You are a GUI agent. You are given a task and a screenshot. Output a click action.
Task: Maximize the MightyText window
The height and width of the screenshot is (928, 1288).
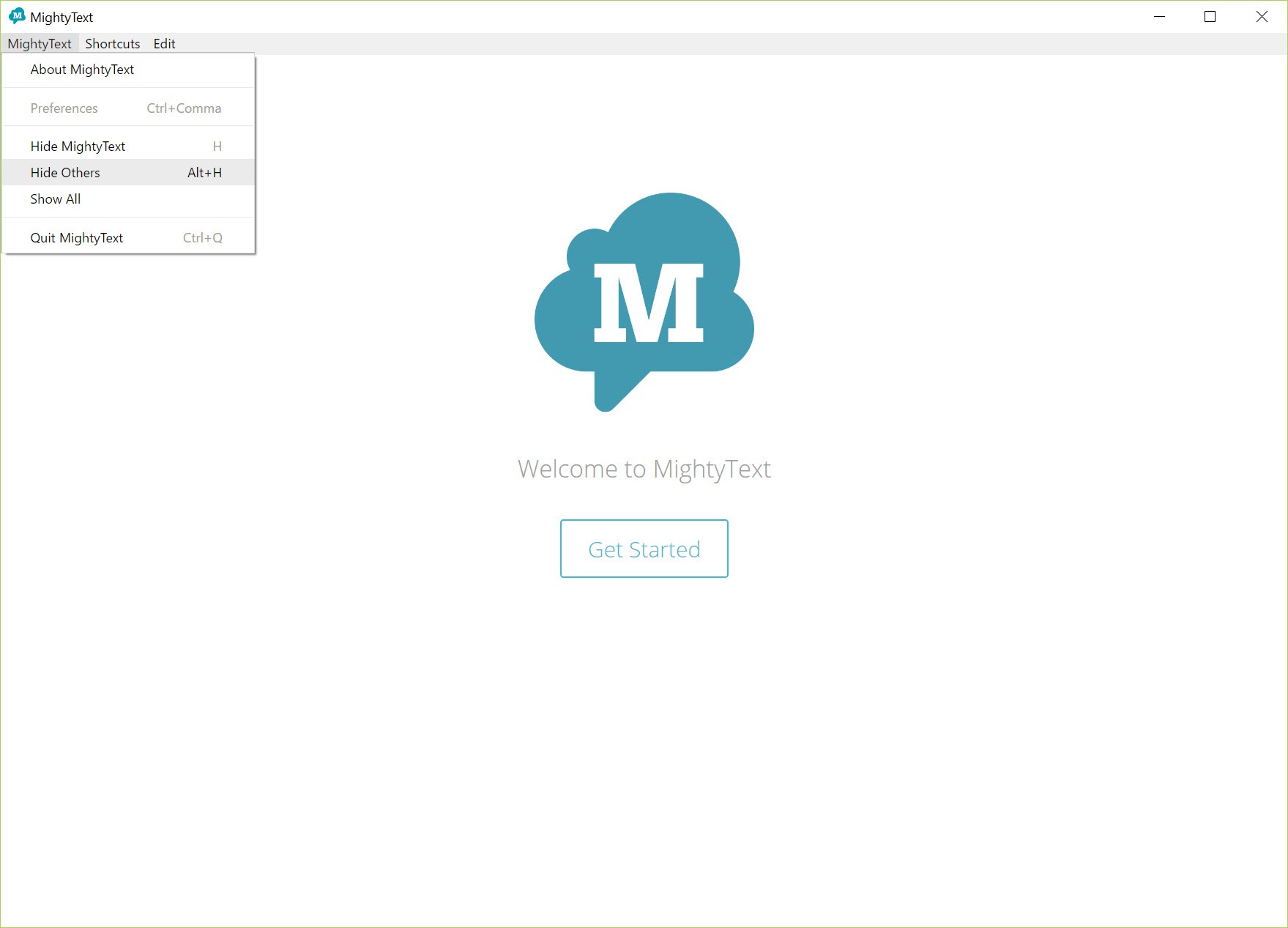pyautogui.click(x=1210, y=17)
